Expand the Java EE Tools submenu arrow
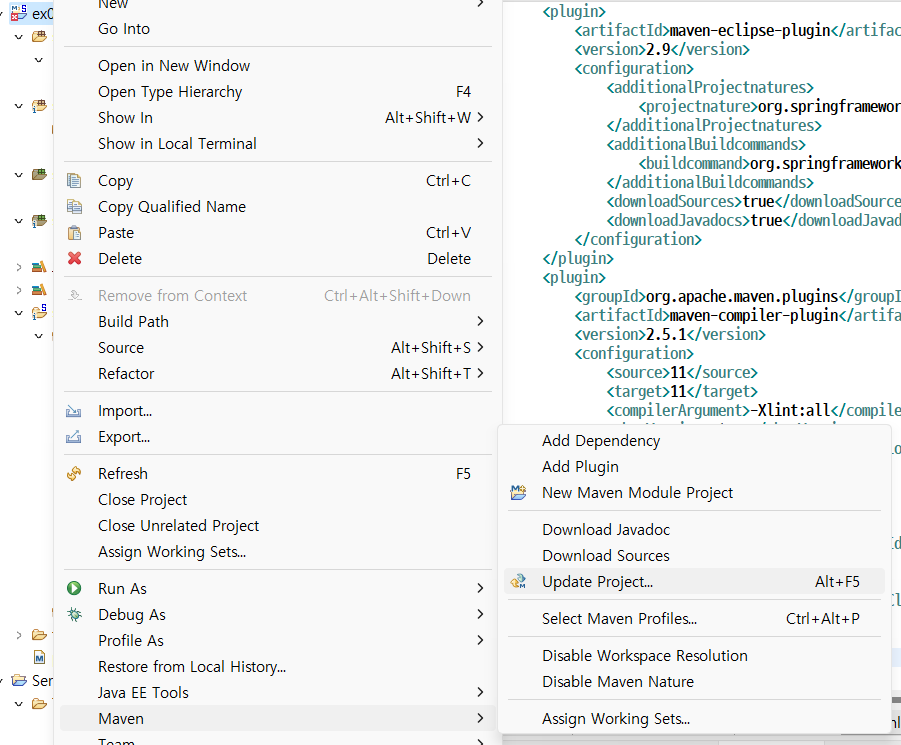The width and height of the screenshot is (901, 745). [x=480, y=692]
